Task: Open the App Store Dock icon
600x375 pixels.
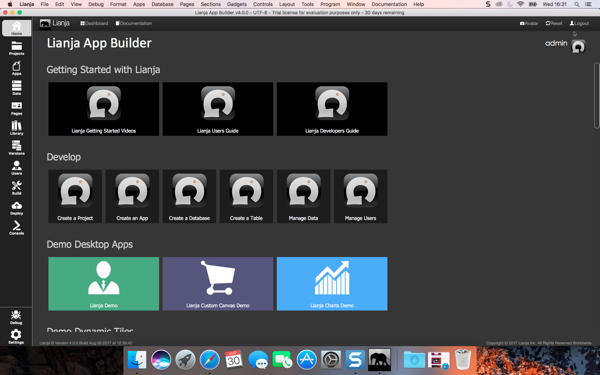Action: pyautogui.click(x=307, y=360)
